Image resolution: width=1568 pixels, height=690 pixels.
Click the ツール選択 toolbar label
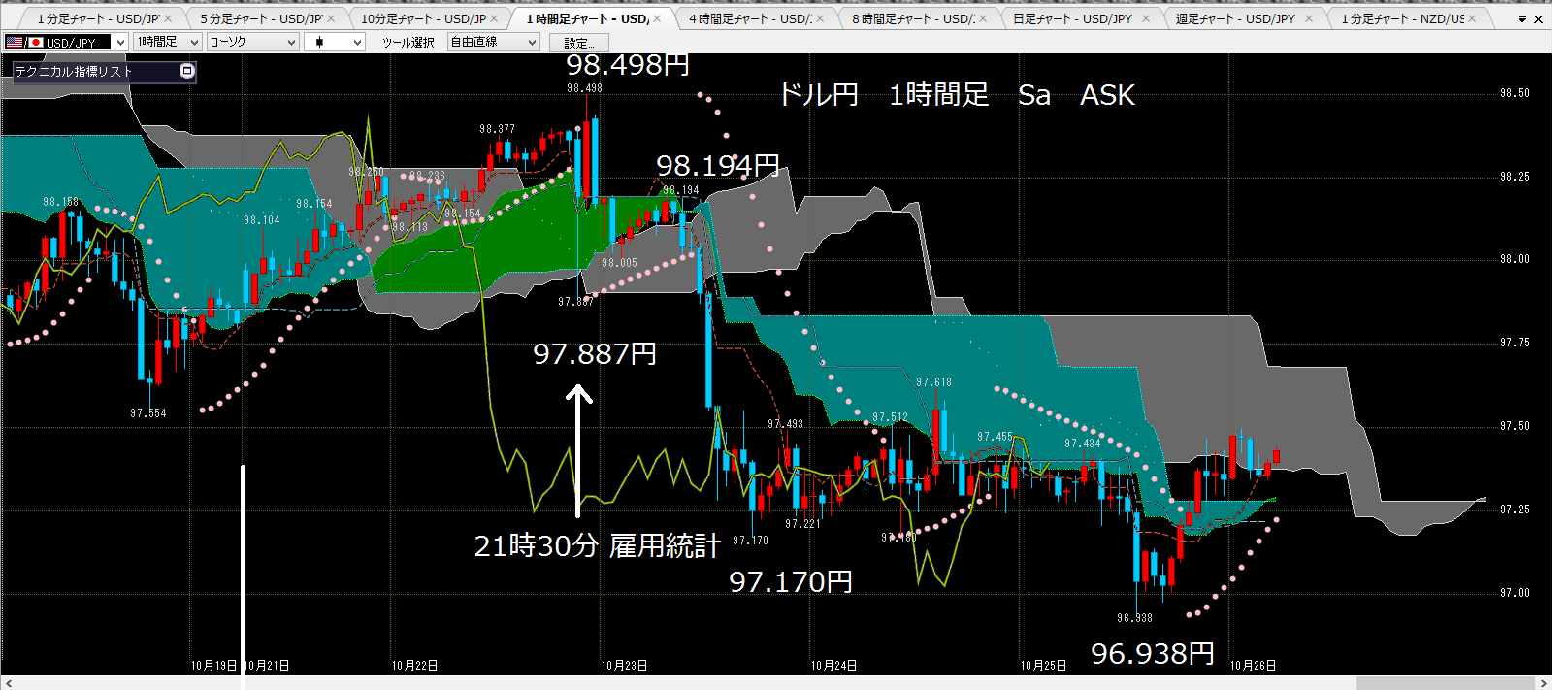[x=408, y=43]
